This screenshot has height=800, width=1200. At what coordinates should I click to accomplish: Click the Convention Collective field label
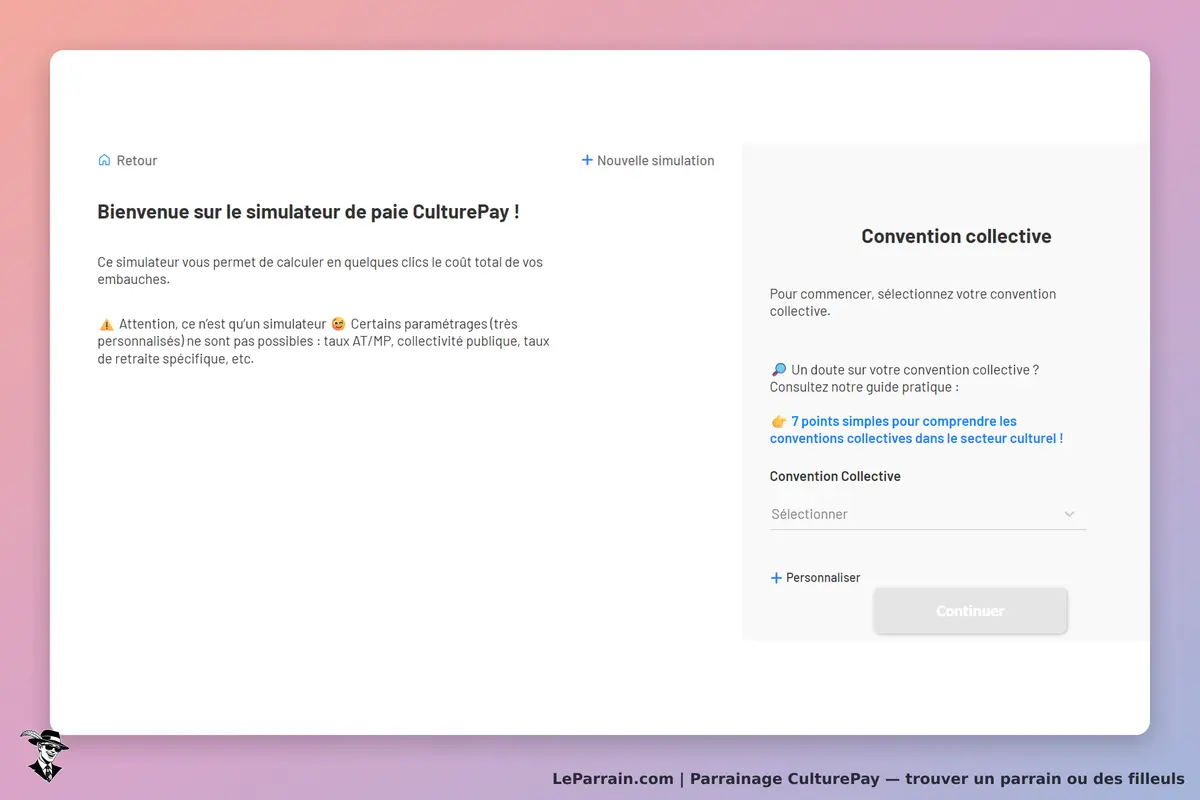[835, 476]
